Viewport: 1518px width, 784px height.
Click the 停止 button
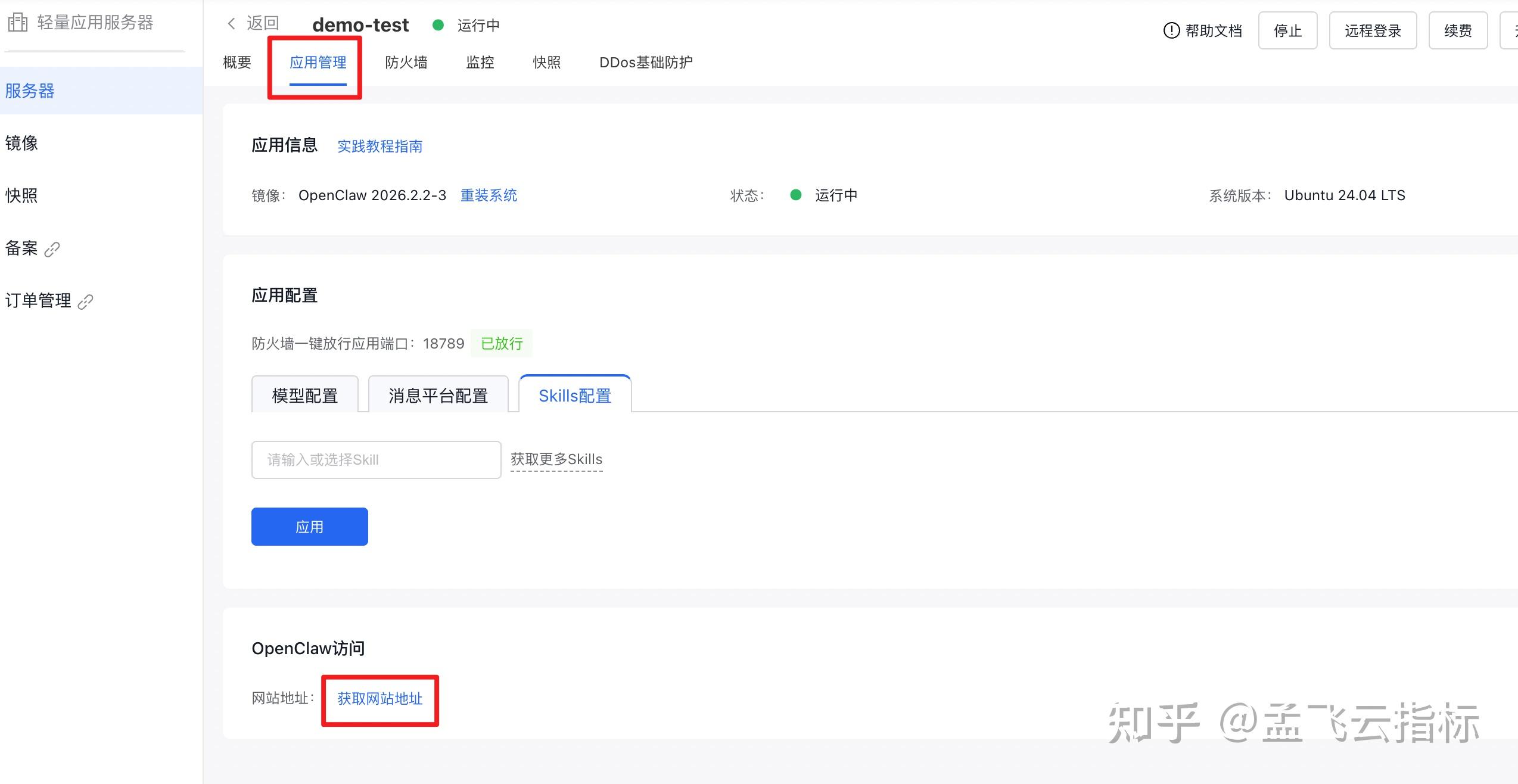1287,30
